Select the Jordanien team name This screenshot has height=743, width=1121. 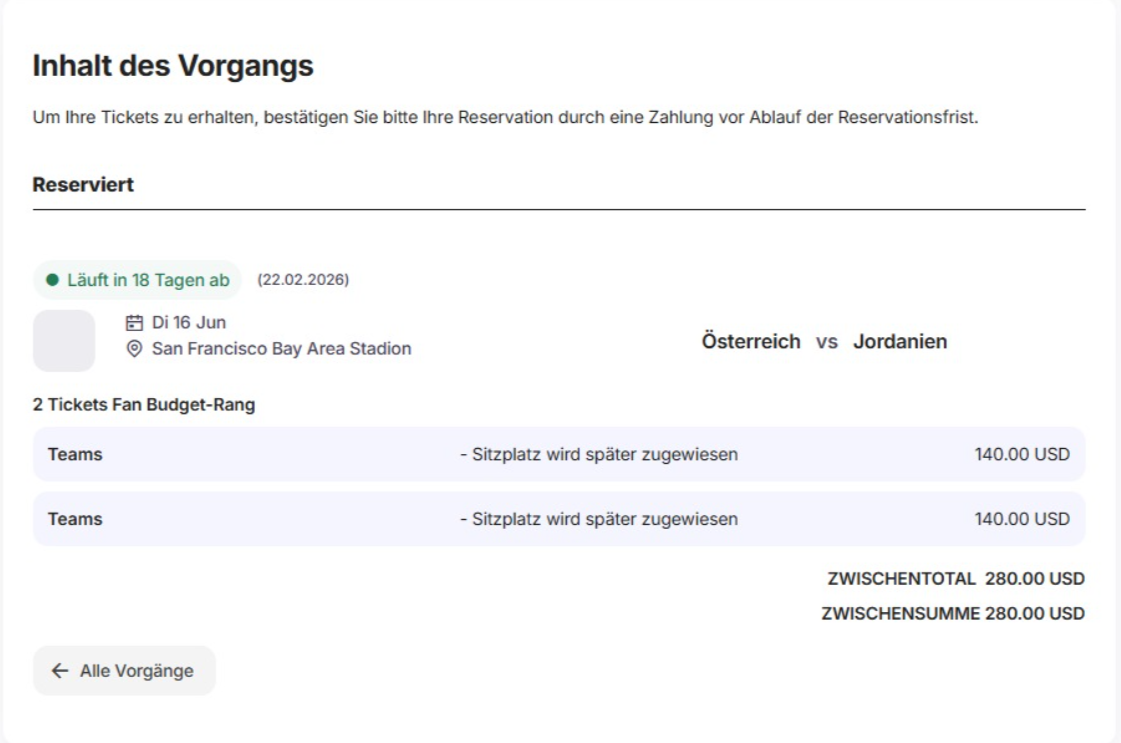click(x=900, y=342)
